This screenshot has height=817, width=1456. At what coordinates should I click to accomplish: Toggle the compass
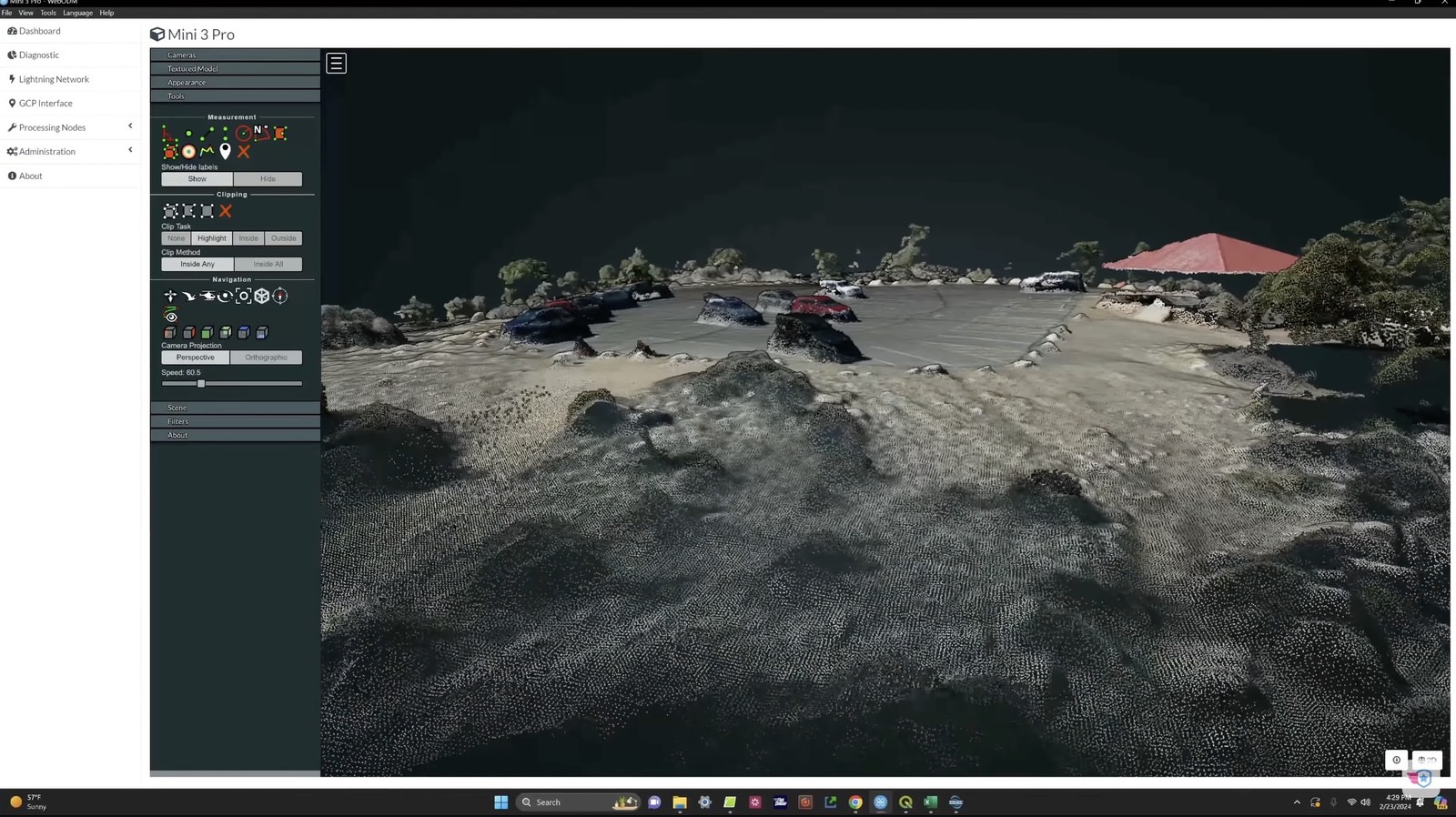[280, 296]
